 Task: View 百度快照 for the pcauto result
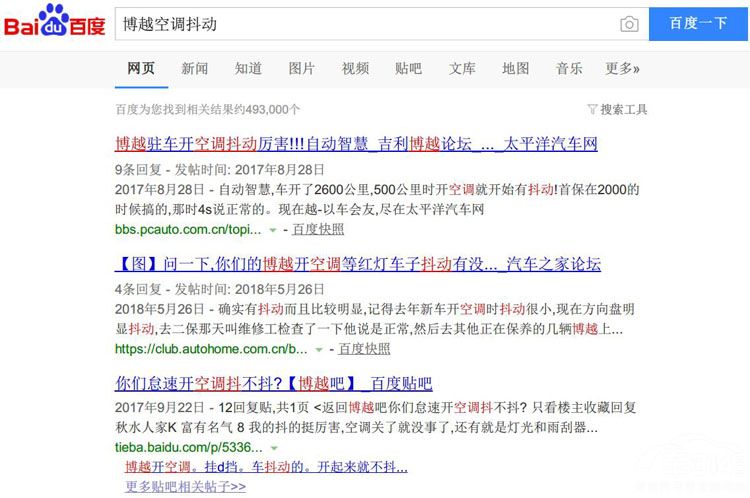pos(318,230)
